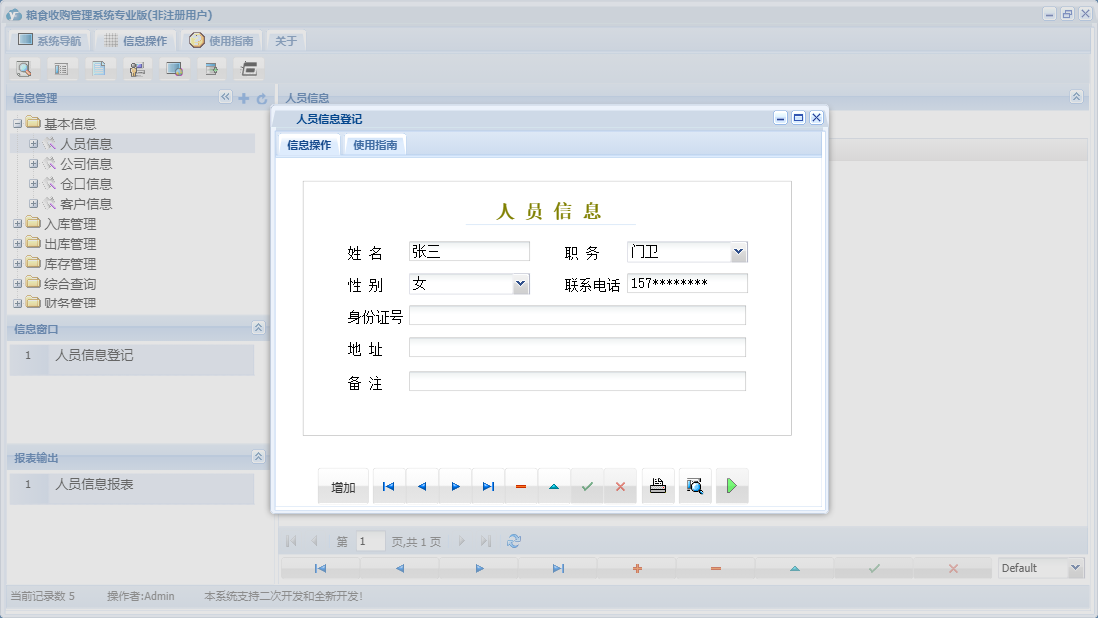Collapse the 报表输出 panel
The height and width of the screenshot is (618, 1098).
(x=256, y=458)
